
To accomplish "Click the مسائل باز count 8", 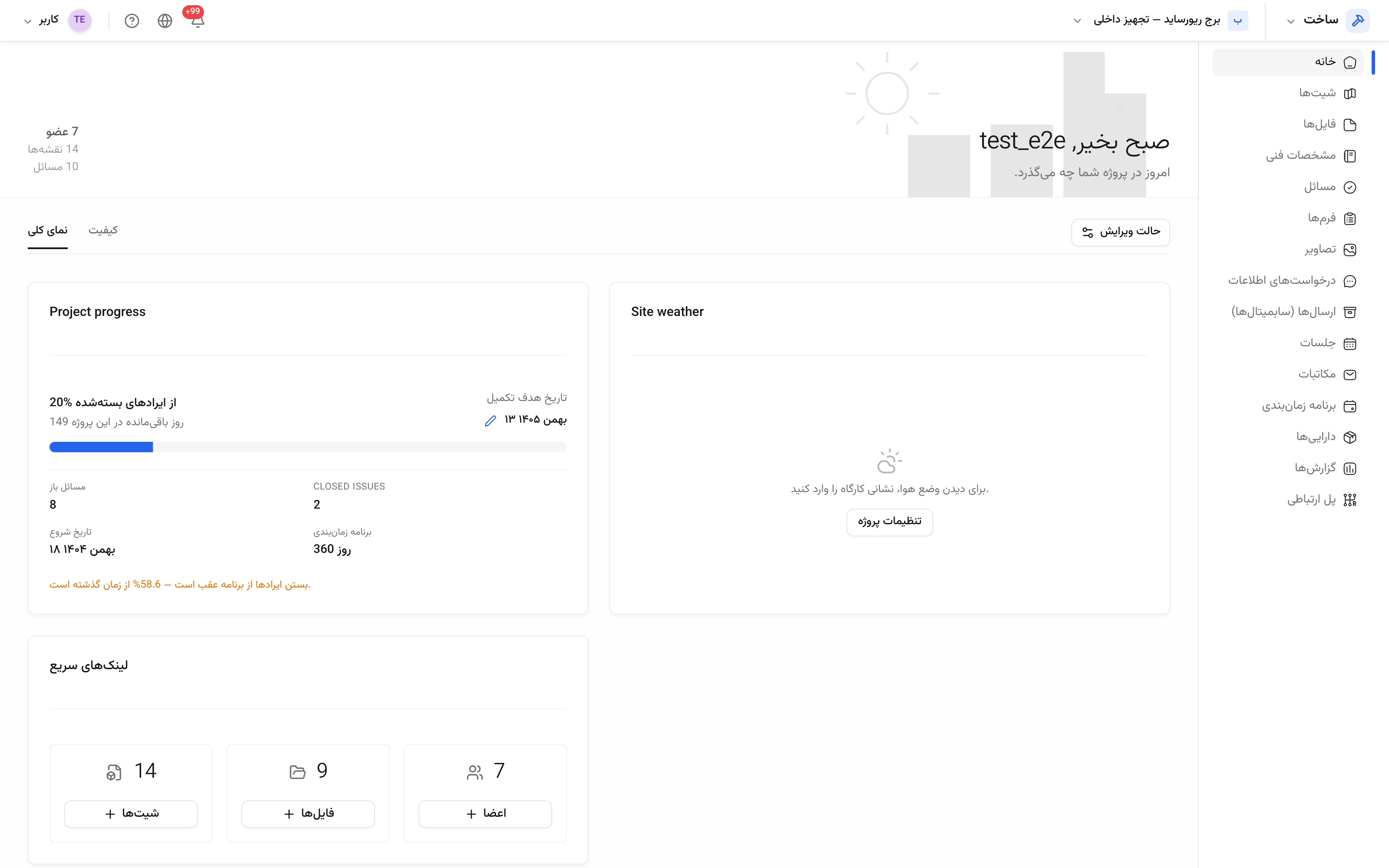I will click(x=53, y=505).
